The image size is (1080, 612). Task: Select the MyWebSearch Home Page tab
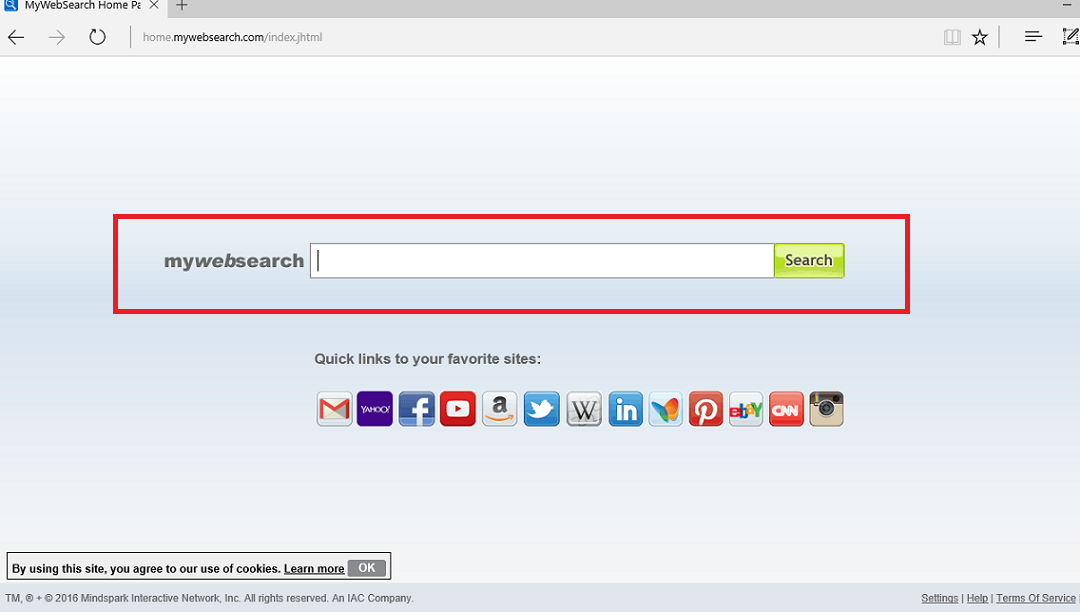pos(83,6)
